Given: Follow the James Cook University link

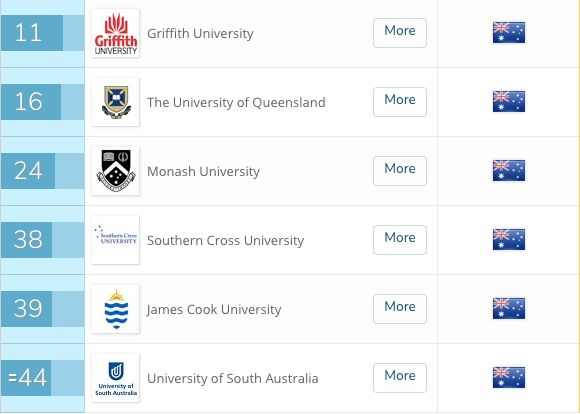Looking at the screenshot, I should tap(214, 309).
